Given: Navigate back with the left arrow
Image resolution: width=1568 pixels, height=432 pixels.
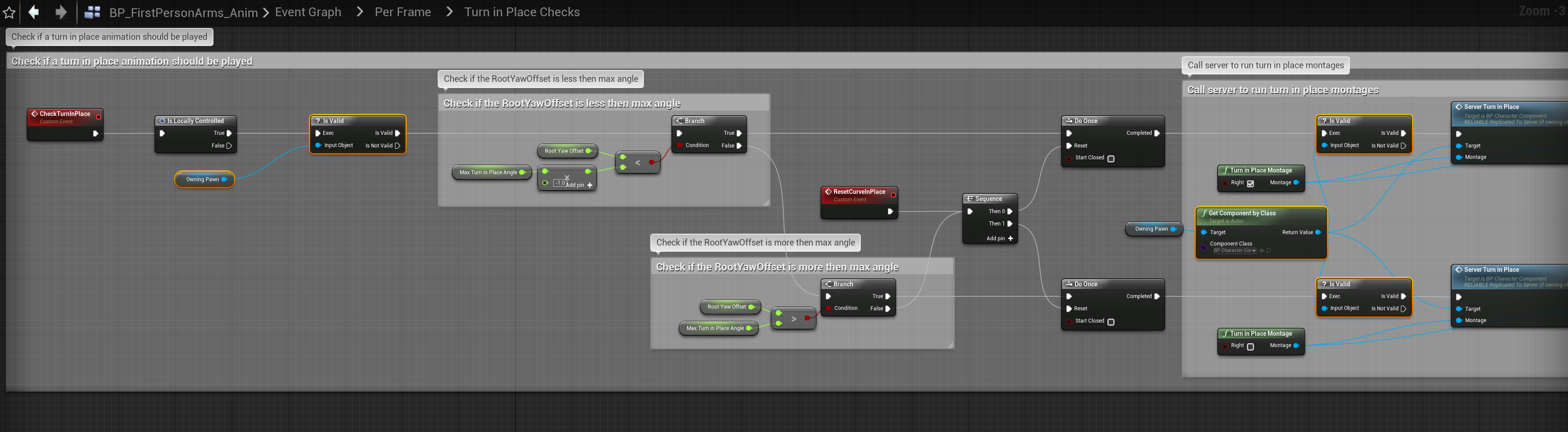Looking at the screenshot, I should coord(34,12).
